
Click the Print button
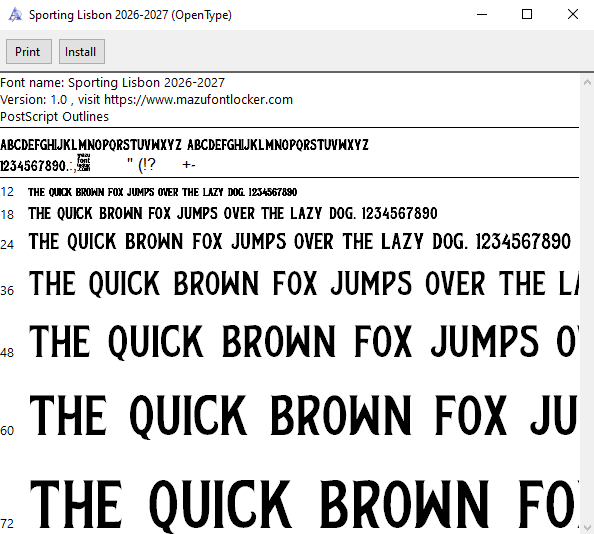click(x=29, y=52)
